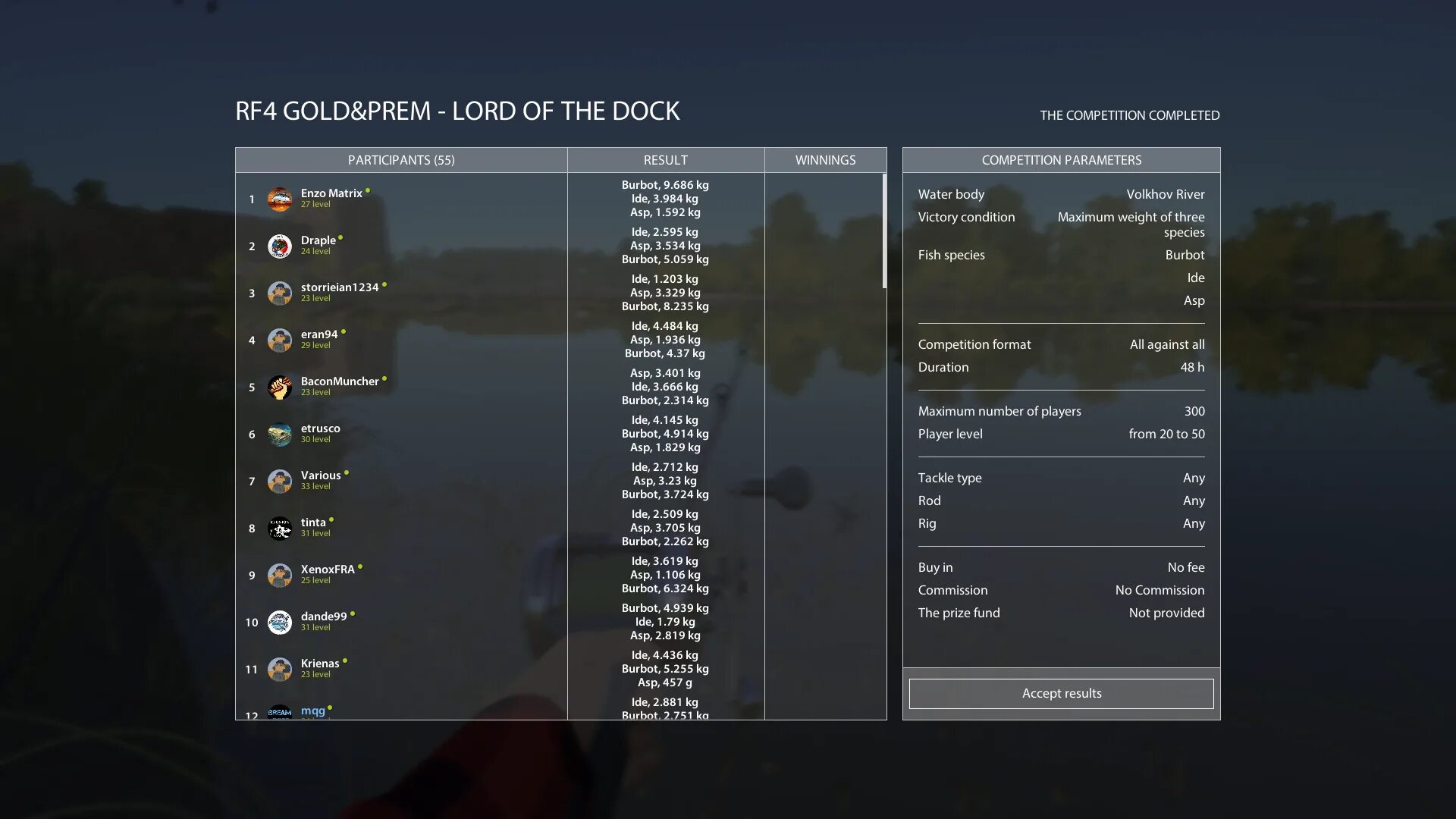Click Accept results button
The height and width of the screenshot is (819, 1456).
pyautogui.click(x=1061, y=693)
